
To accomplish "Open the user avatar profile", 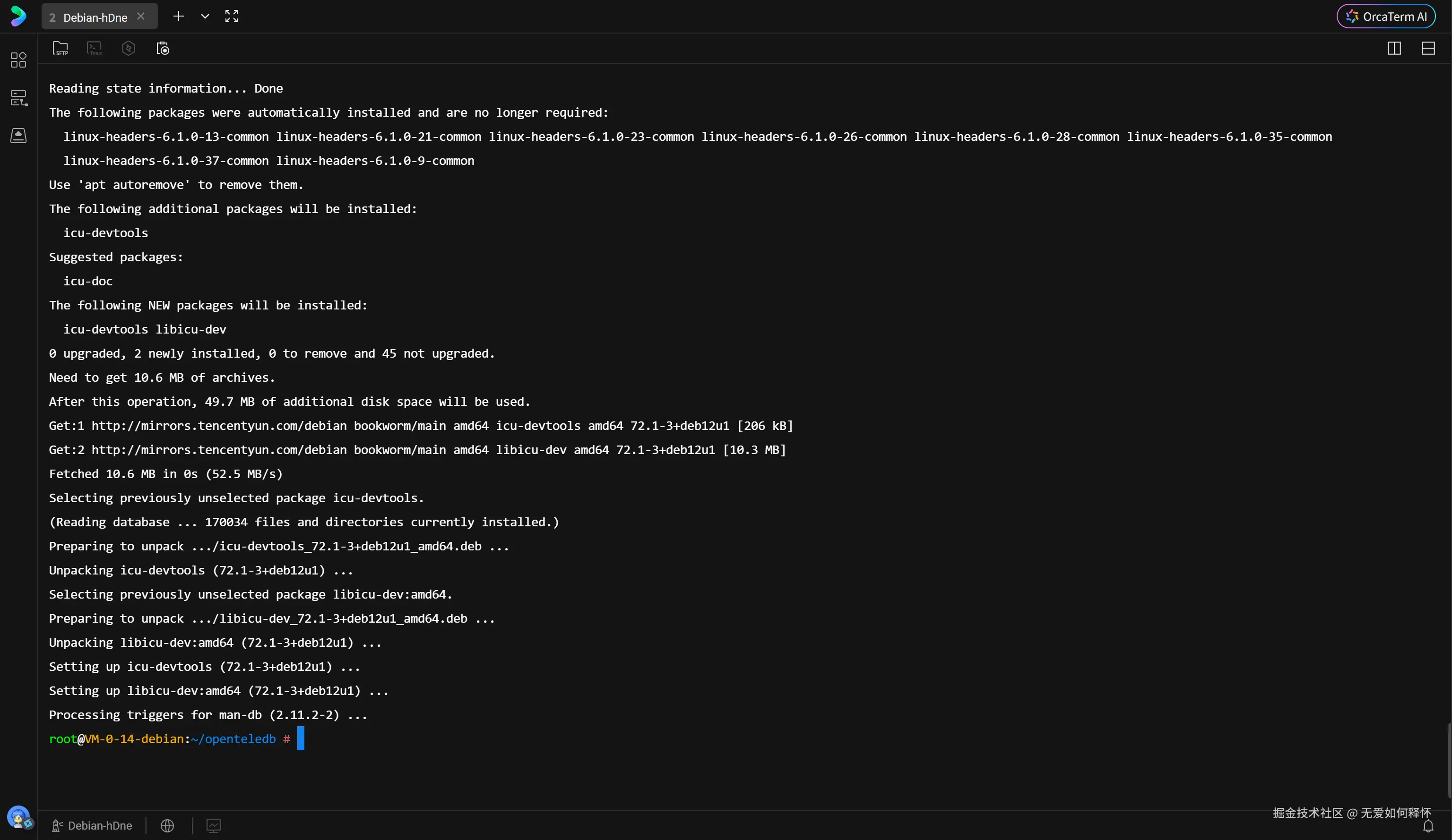I will click(x=18, y=816).
